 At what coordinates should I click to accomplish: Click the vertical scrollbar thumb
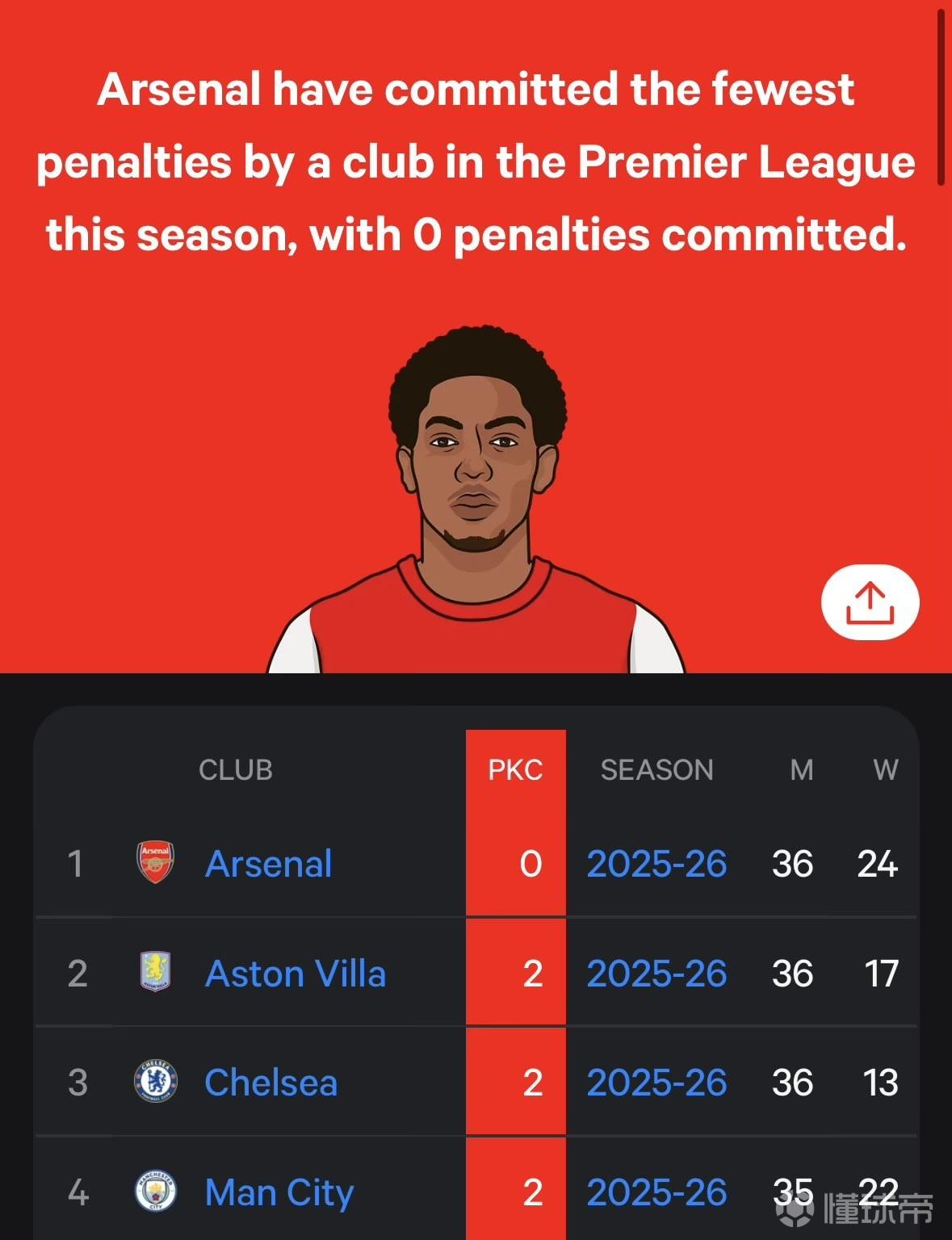click(941, 97)
